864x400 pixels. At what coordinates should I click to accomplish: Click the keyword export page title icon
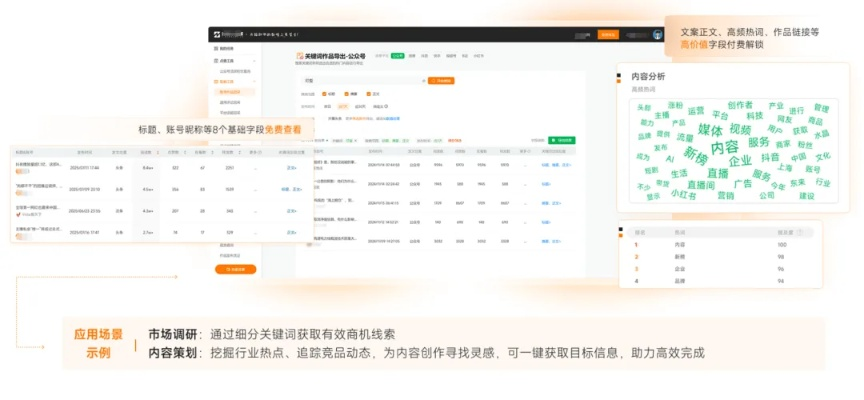pyautogui.click(x=300, y=57)
